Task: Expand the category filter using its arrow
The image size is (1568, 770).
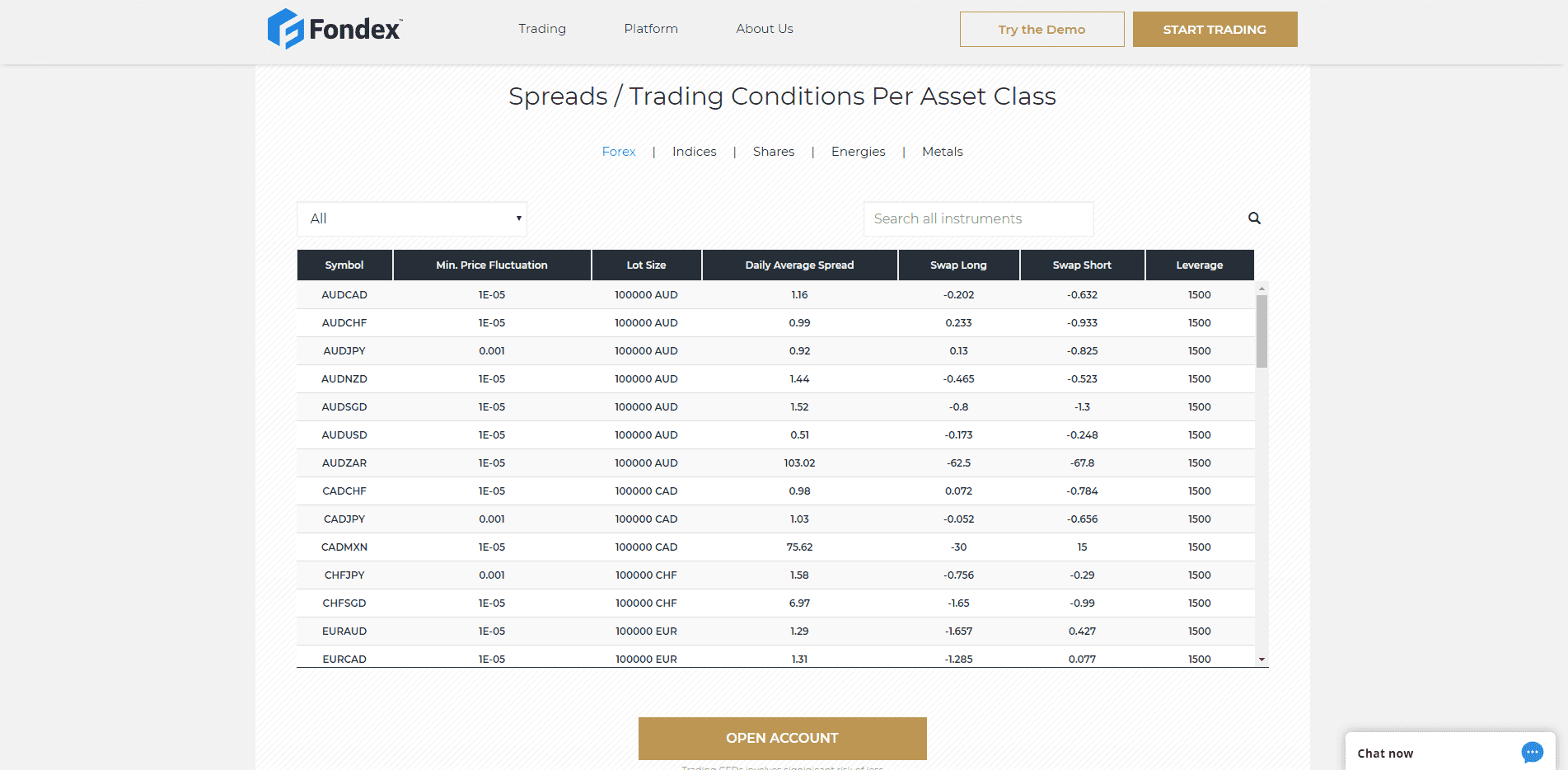Action: [518, 218]
